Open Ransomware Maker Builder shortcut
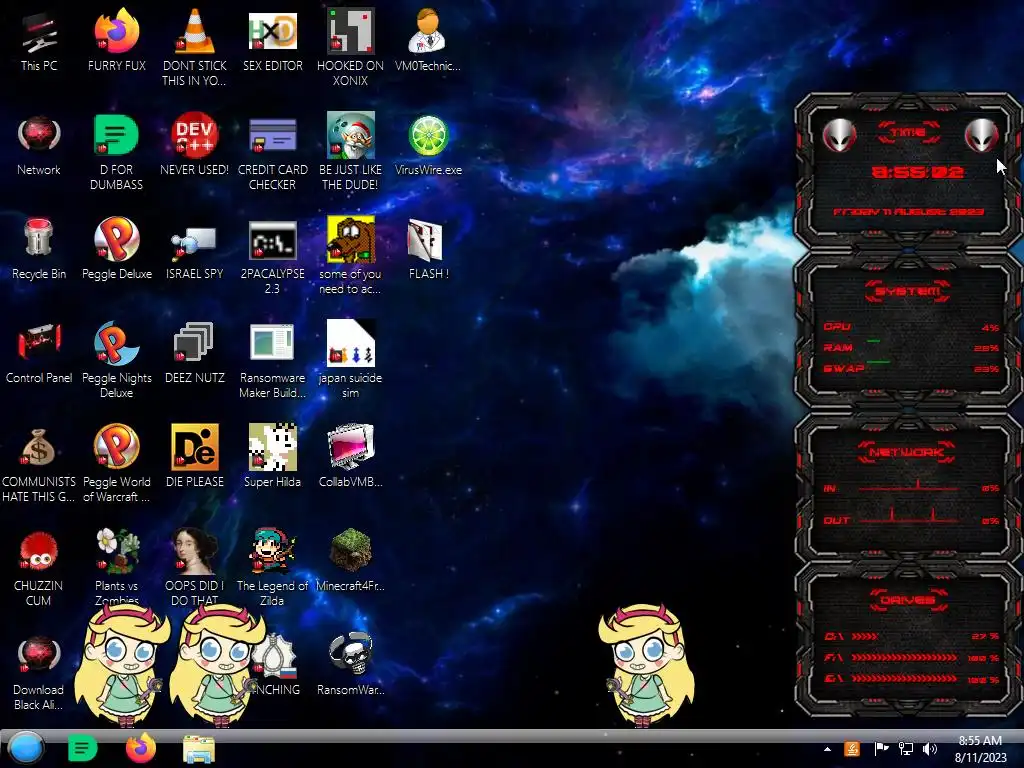The width and height of the screenshot is (1024, 768). [x=272, y=359]
